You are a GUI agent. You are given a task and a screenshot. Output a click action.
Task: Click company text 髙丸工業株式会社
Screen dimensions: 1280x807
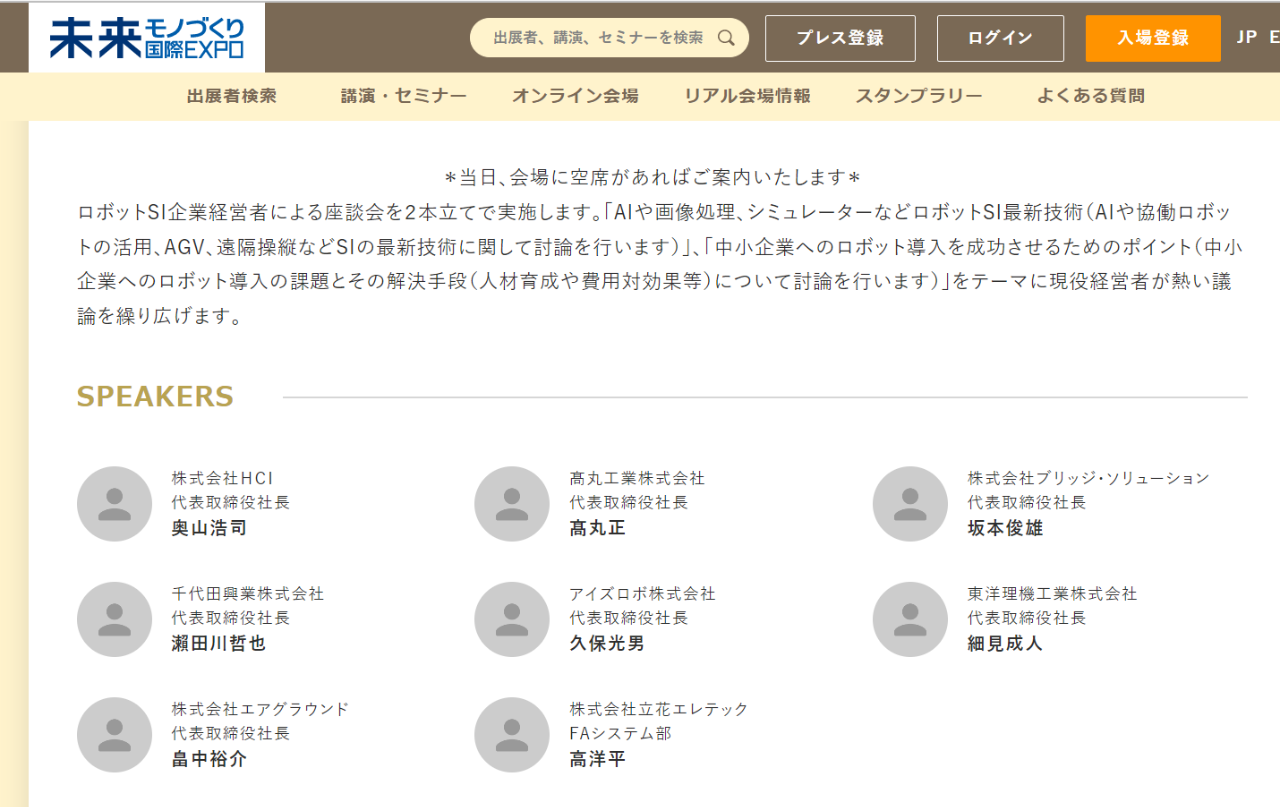pos(637,478)
